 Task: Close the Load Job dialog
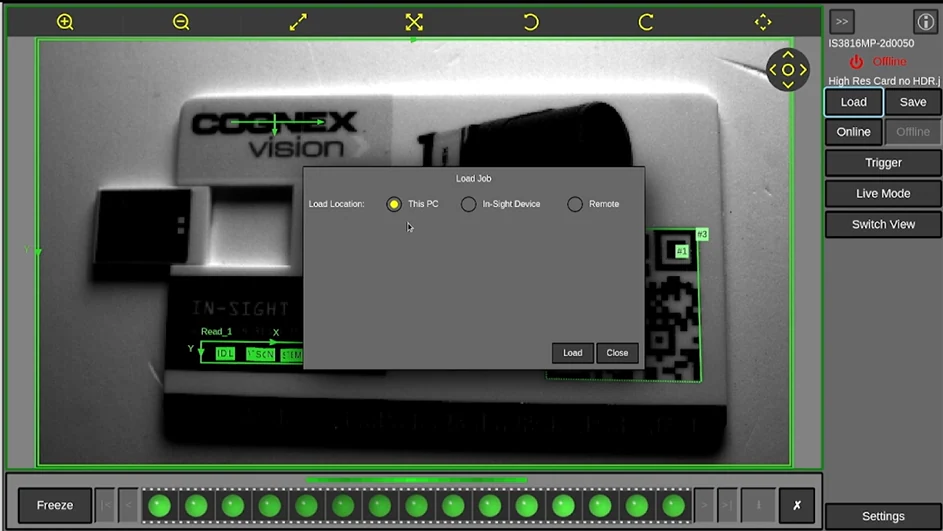pos(617,353)
